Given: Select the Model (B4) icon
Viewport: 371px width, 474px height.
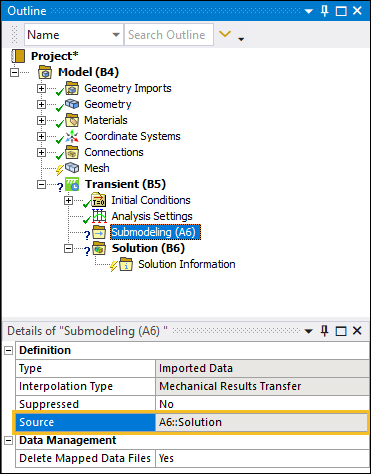Looking at the screenshot, I should click(45, 72).
